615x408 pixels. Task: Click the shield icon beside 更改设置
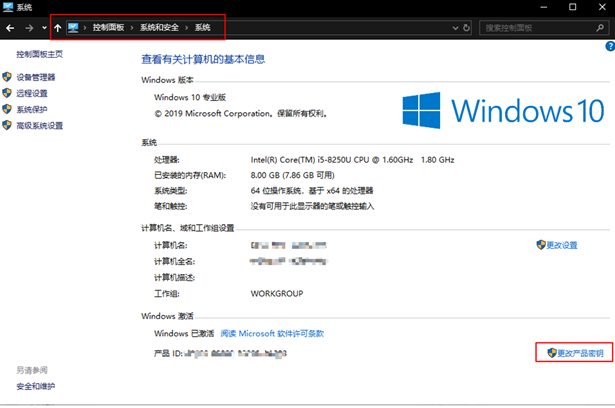click(541, 245)
